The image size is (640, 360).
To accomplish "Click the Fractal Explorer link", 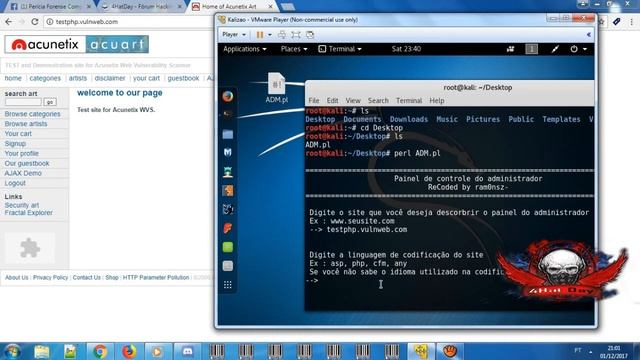I will tap(29, 213).
